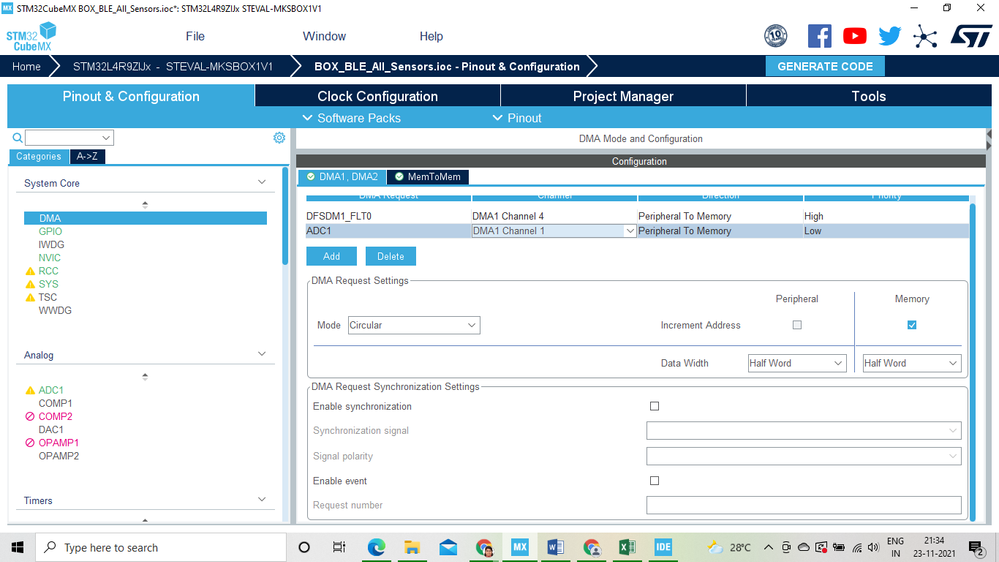Image resolution: width=999 pixels, height=562 pixels.
Task: Expand the Software Packs menu
Action: (352, 118)
